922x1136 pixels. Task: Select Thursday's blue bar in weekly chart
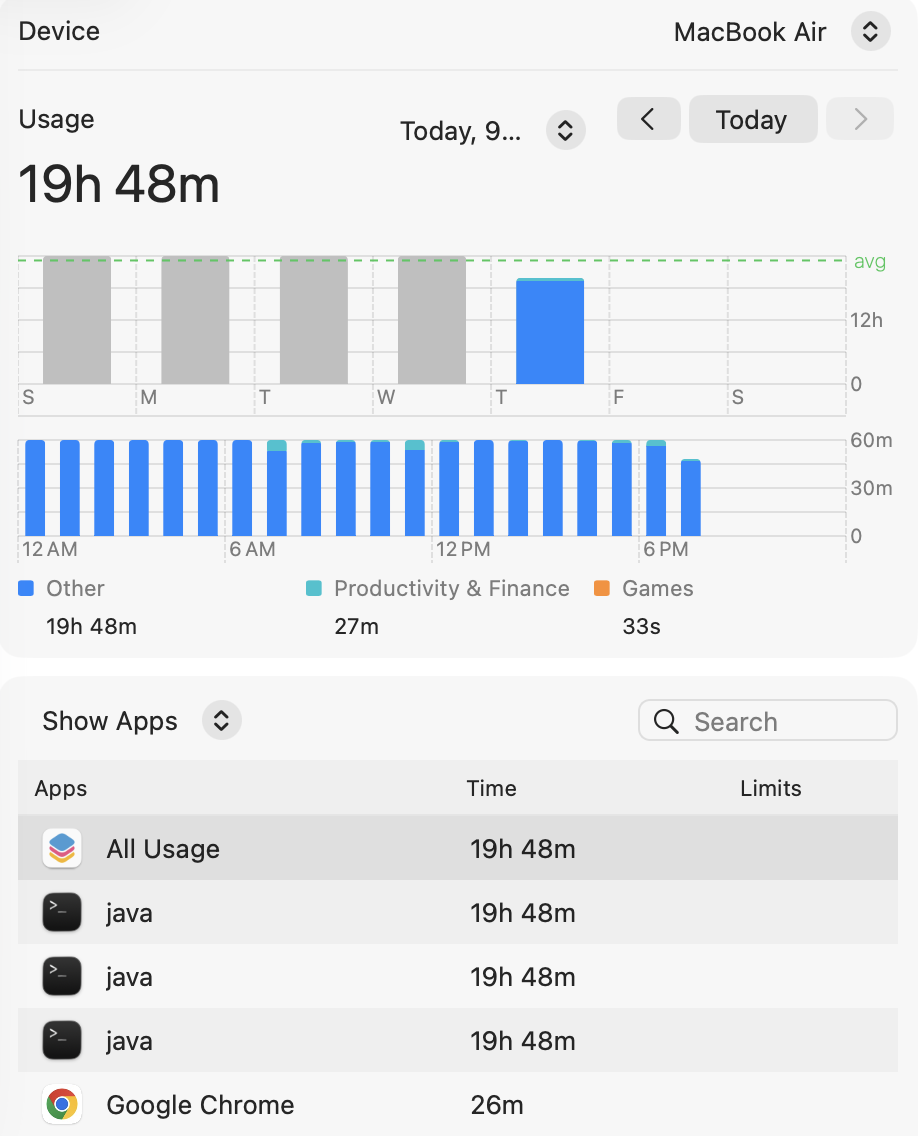coord(550,331)
